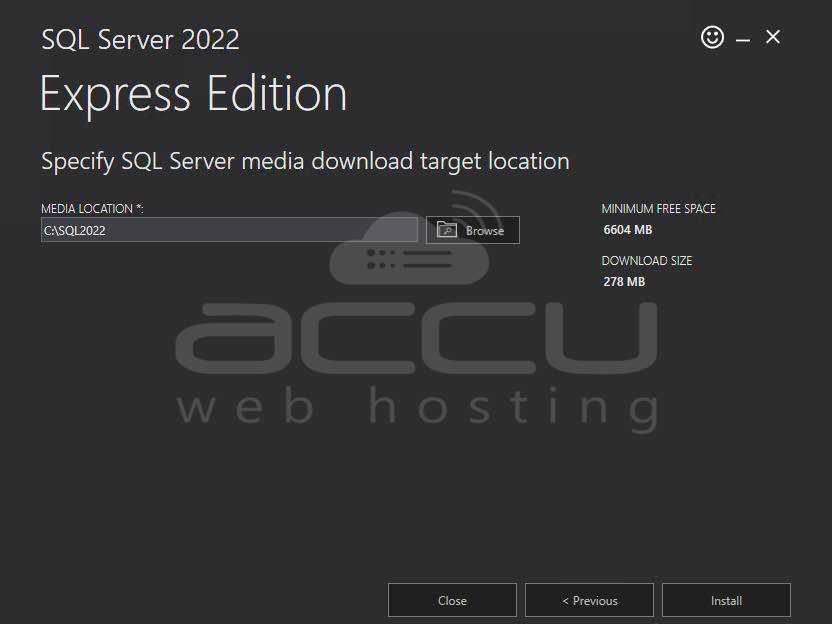Click the MINIMUM FREE SPACE label

658,209
